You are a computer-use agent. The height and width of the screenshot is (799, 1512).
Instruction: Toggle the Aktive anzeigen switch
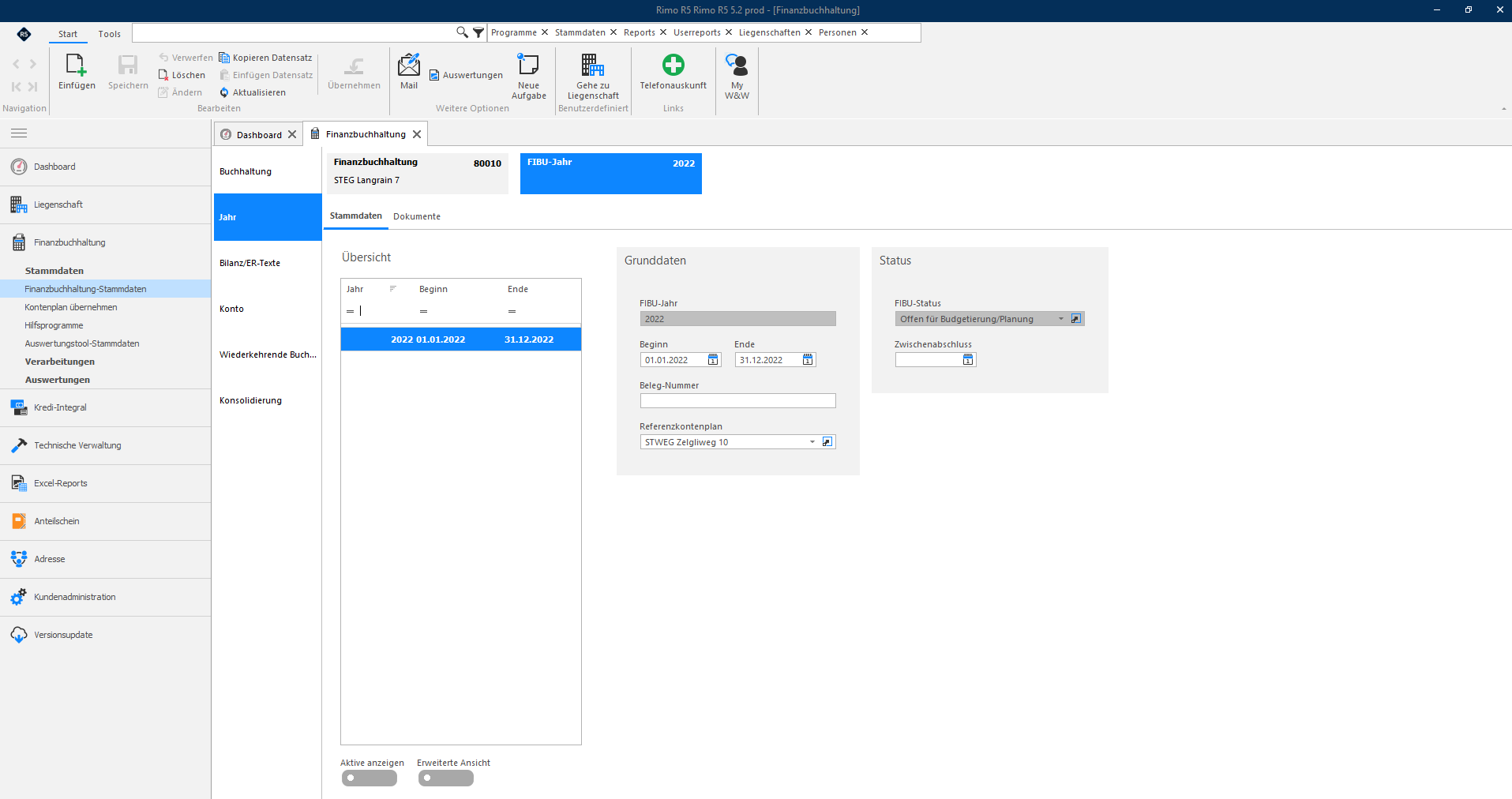coord(369,778)
